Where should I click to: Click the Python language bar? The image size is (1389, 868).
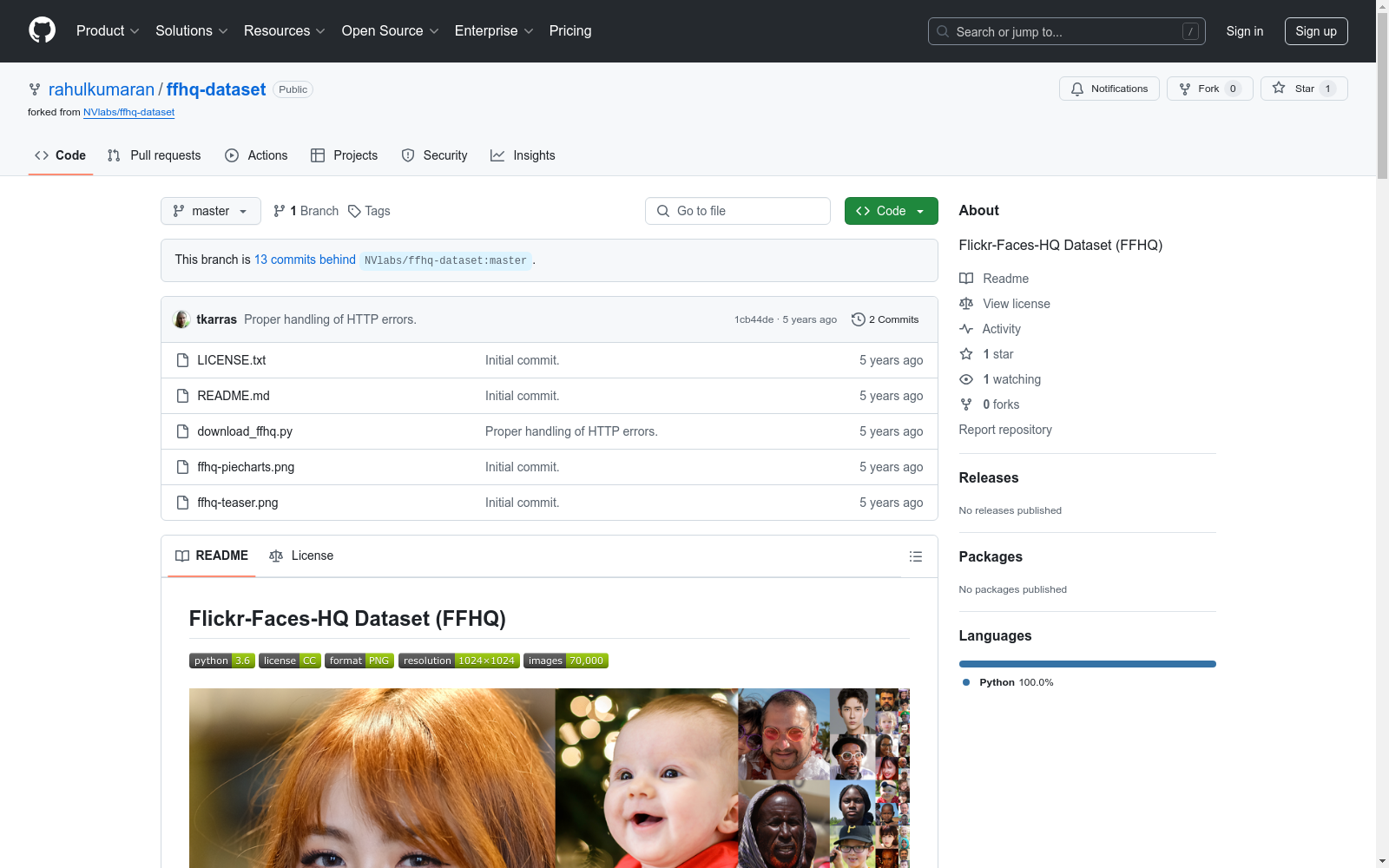(x=1087, y=664)
